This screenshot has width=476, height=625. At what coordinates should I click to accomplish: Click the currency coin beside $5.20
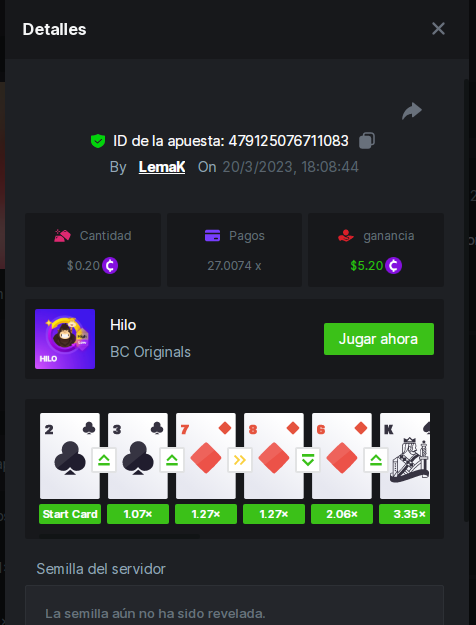393,265
